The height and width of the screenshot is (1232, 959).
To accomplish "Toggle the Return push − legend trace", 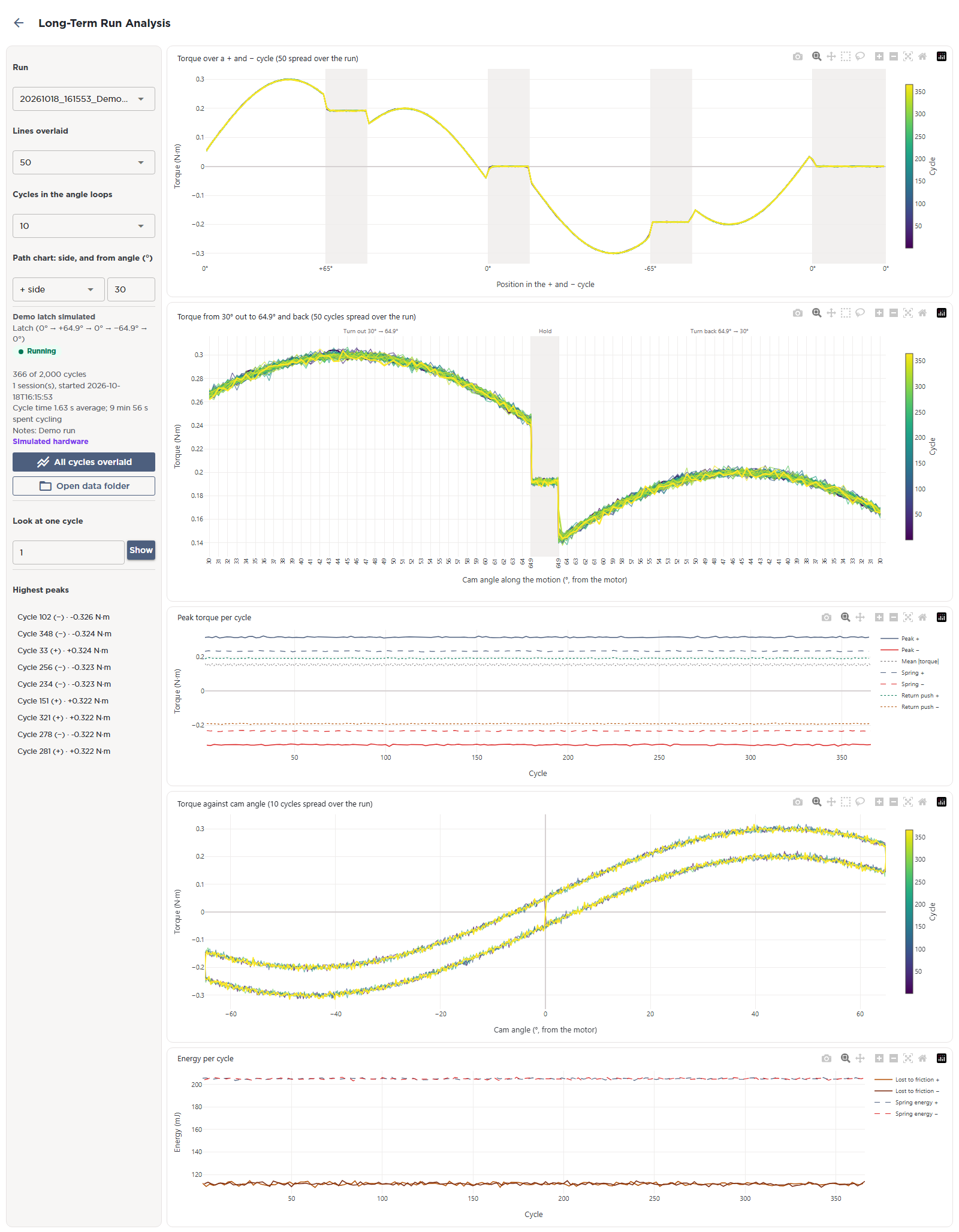I will click(910, 707).
